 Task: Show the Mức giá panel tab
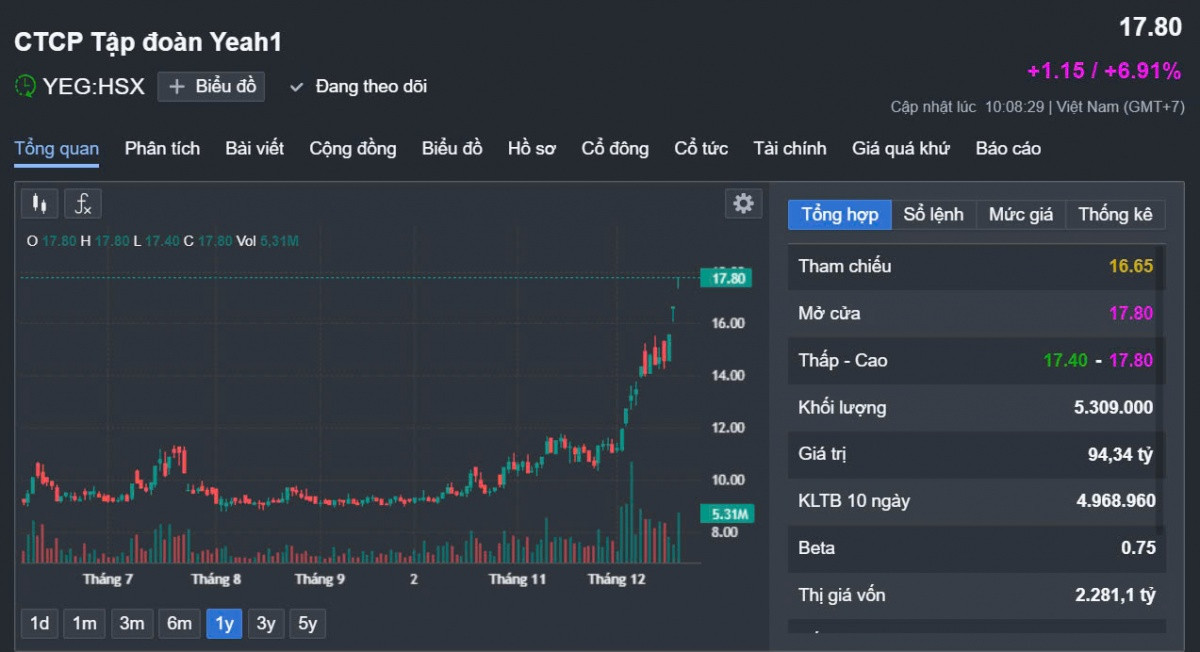tap(1020, 214)
